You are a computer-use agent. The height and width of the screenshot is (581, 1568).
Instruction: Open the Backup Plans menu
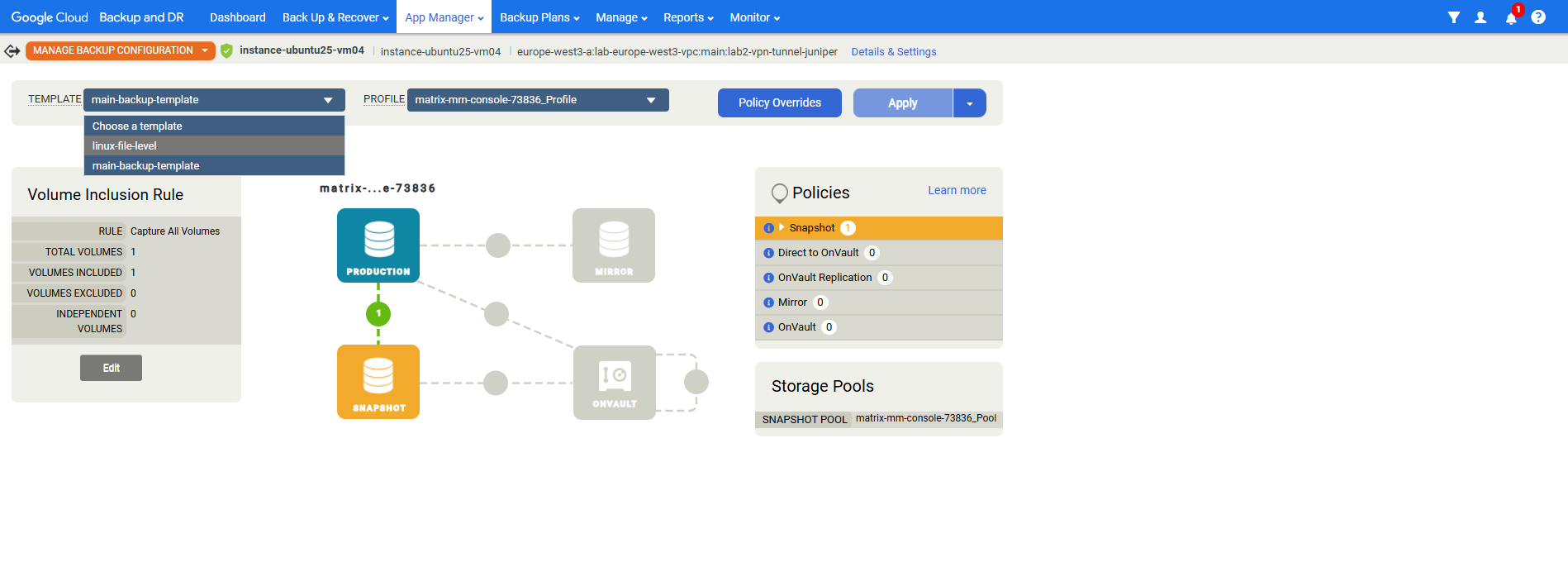pos(539,17)
